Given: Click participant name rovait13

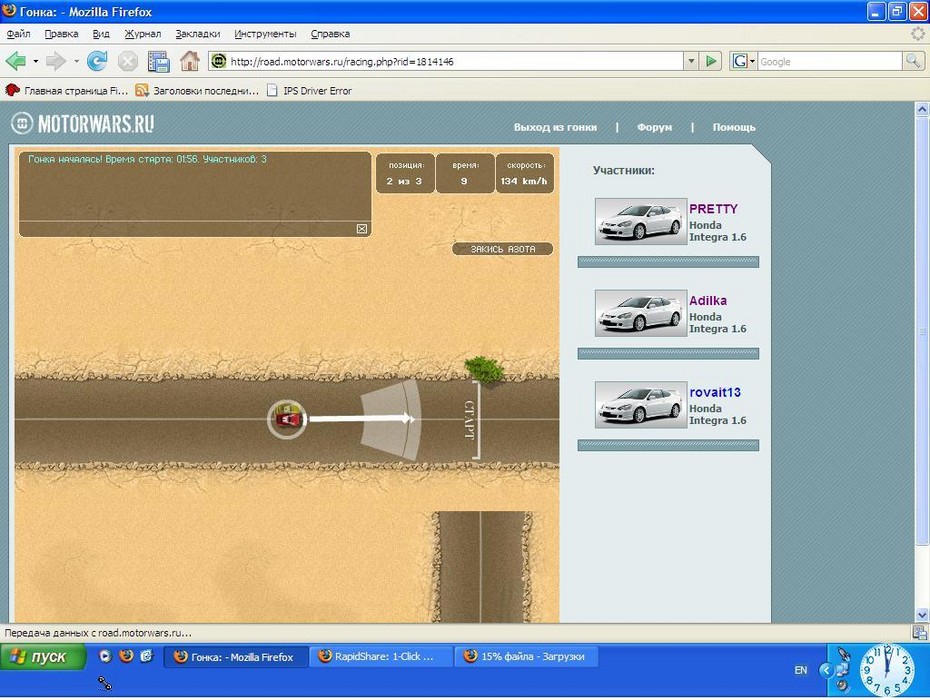Looking at the screenshot, I should click(x=715, y=392).
